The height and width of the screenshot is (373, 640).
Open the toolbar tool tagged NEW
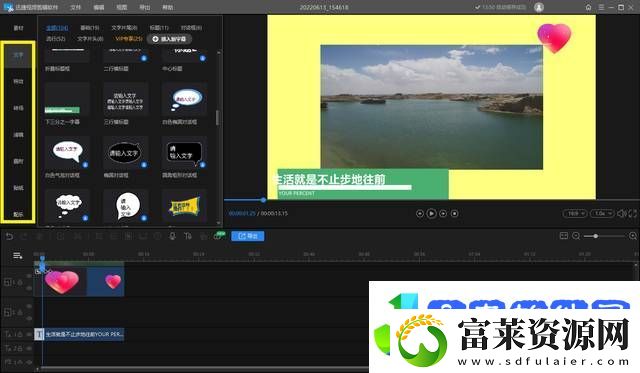[219, 235]
